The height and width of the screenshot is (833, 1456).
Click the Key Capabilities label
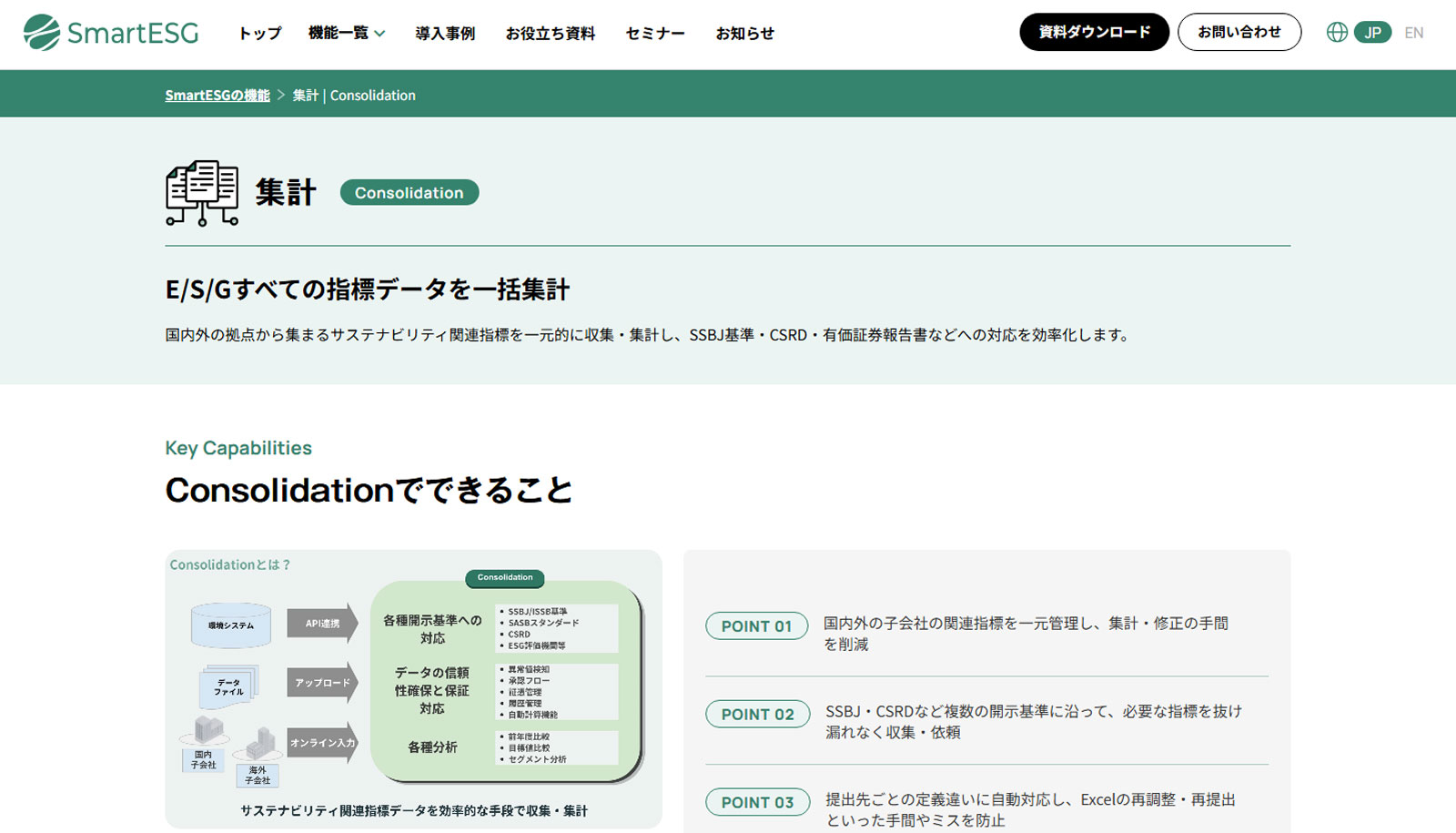pos(238,448)
